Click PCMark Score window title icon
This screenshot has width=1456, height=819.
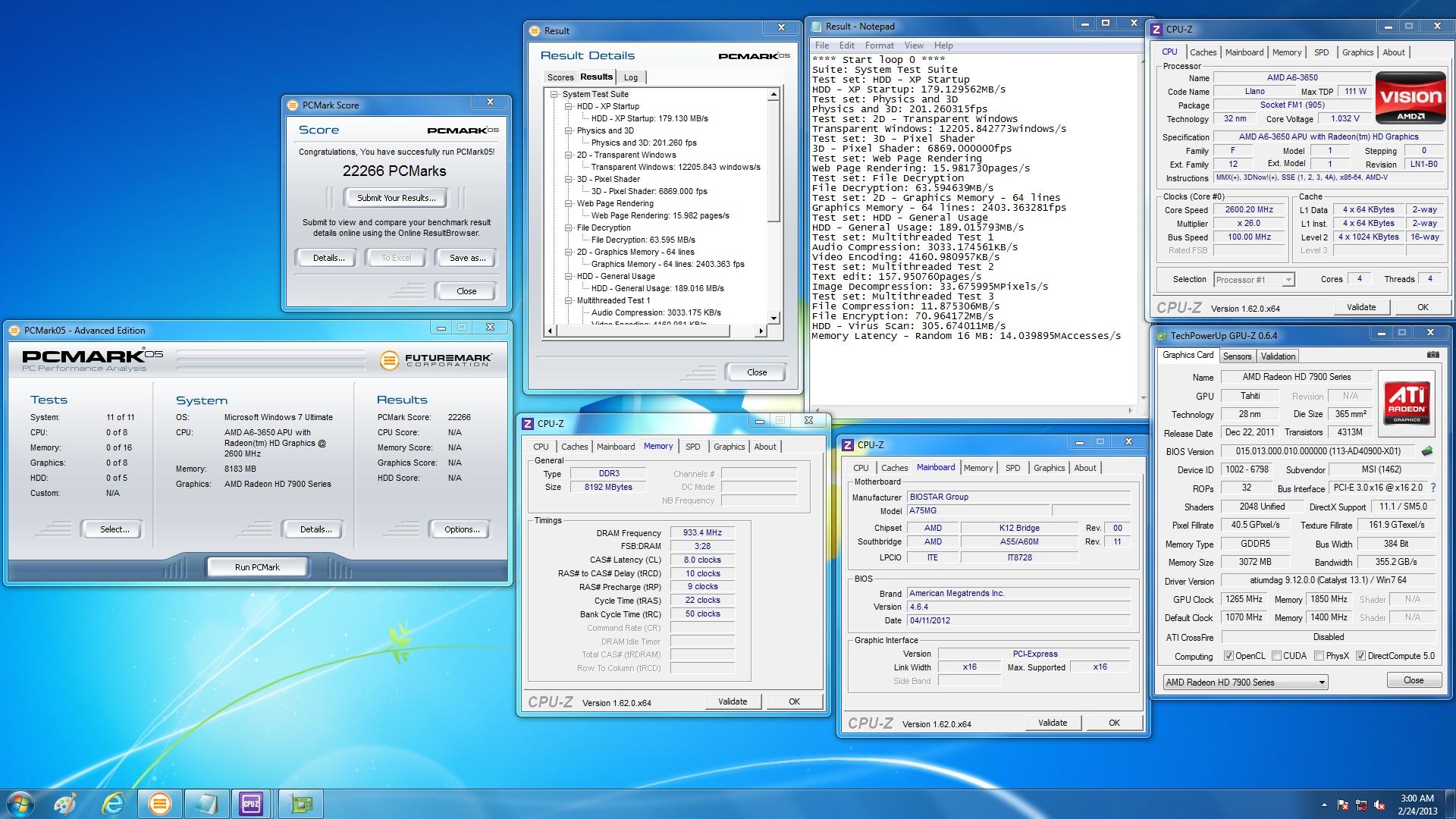(x=293, y=105)
